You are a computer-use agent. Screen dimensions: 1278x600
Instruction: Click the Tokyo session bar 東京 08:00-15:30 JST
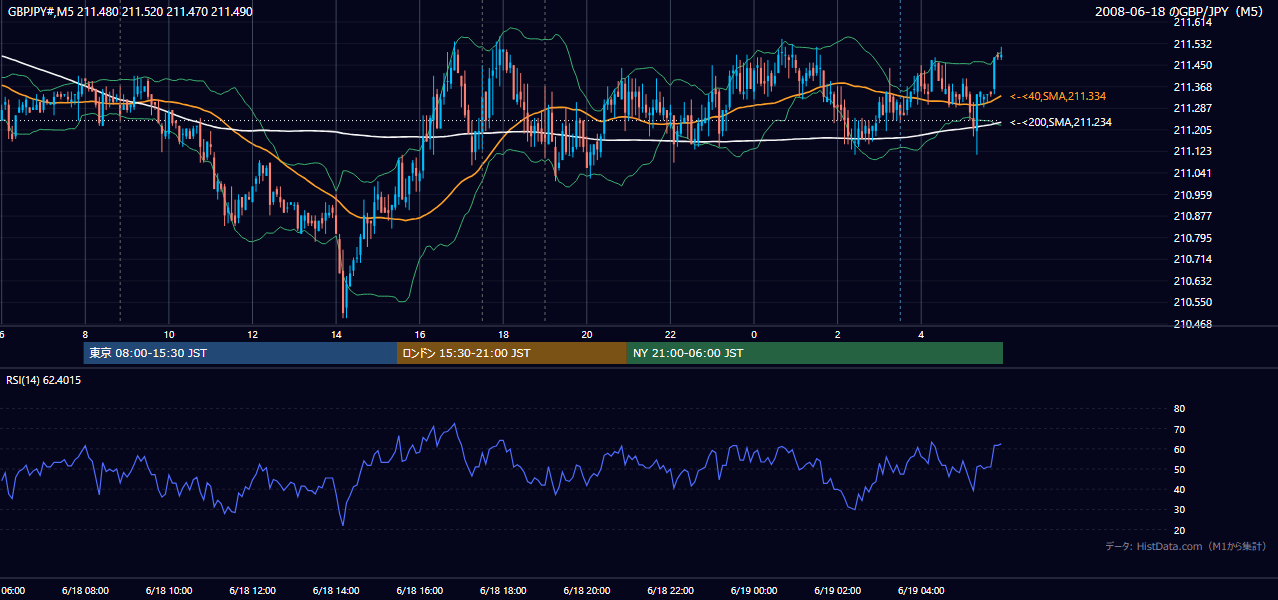point(241,353)
